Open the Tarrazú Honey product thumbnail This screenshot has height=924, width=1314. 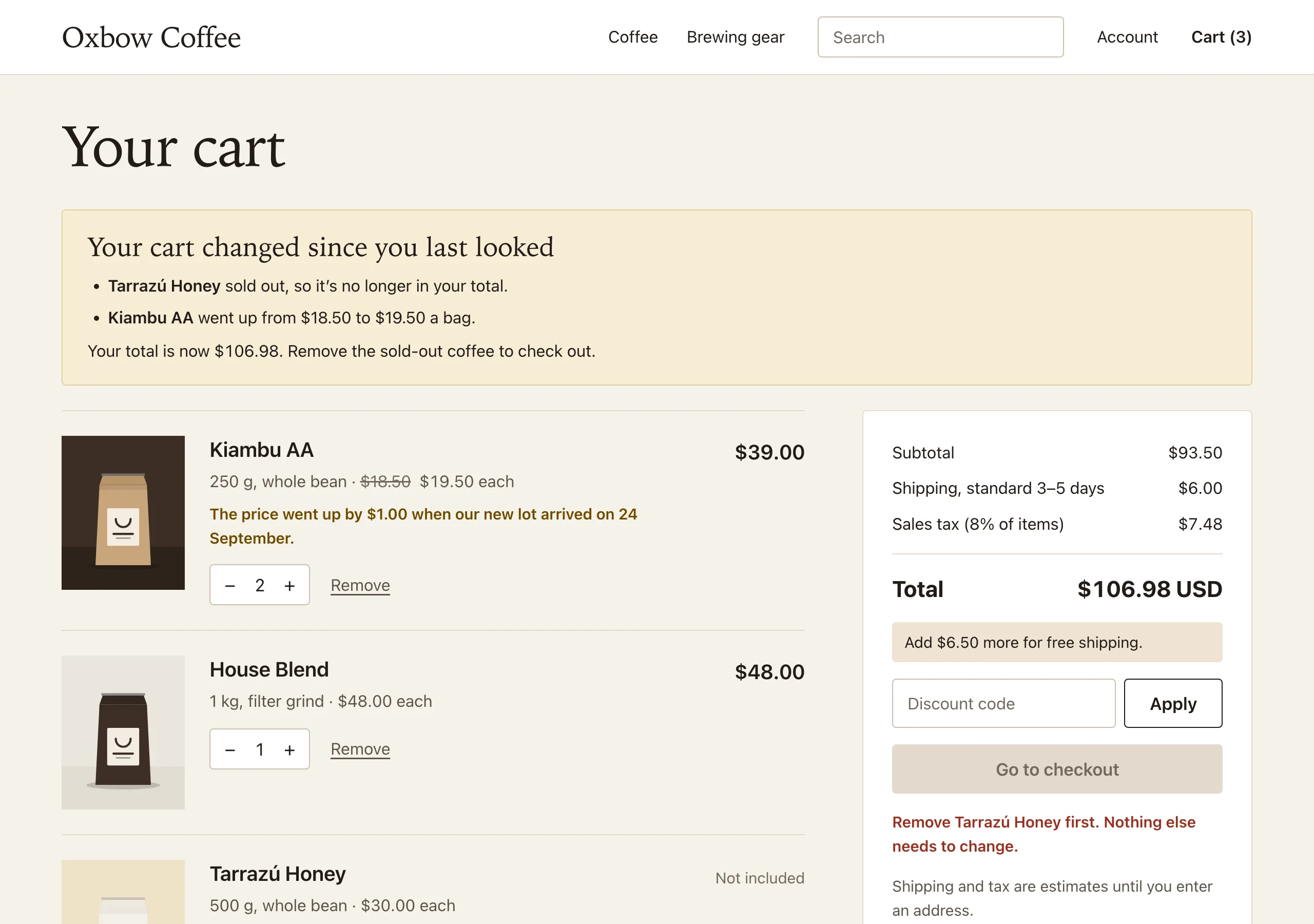click(123, 891)
